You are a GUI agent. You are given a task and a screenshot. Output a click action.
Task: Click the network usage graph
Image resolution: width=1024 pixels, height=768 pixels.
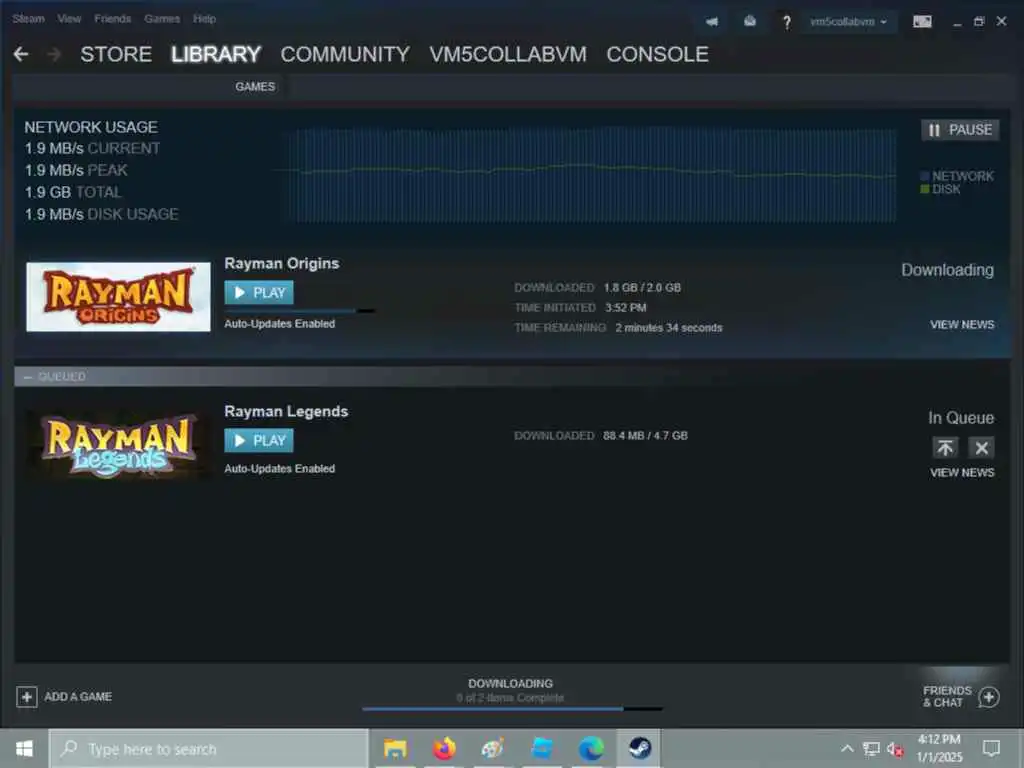591,175
